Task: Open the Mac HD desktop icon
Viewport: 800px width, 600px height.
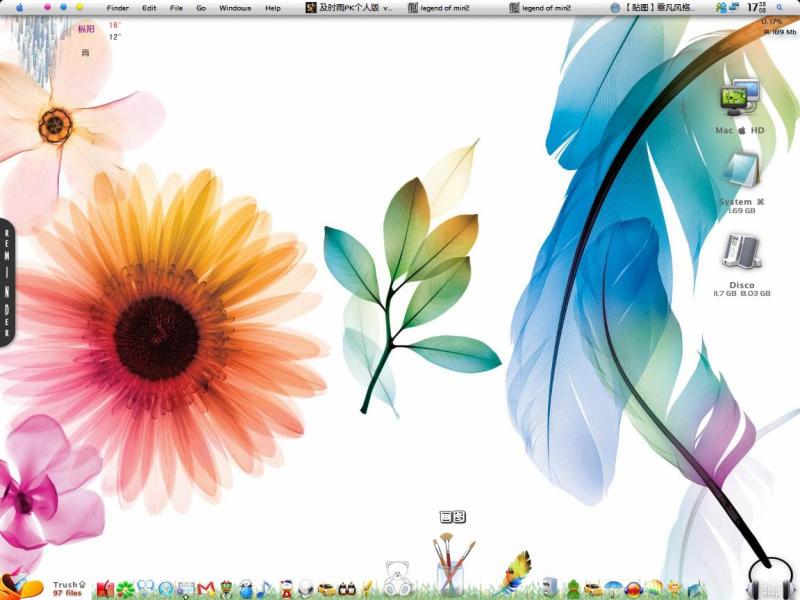Action: (740, 100)
